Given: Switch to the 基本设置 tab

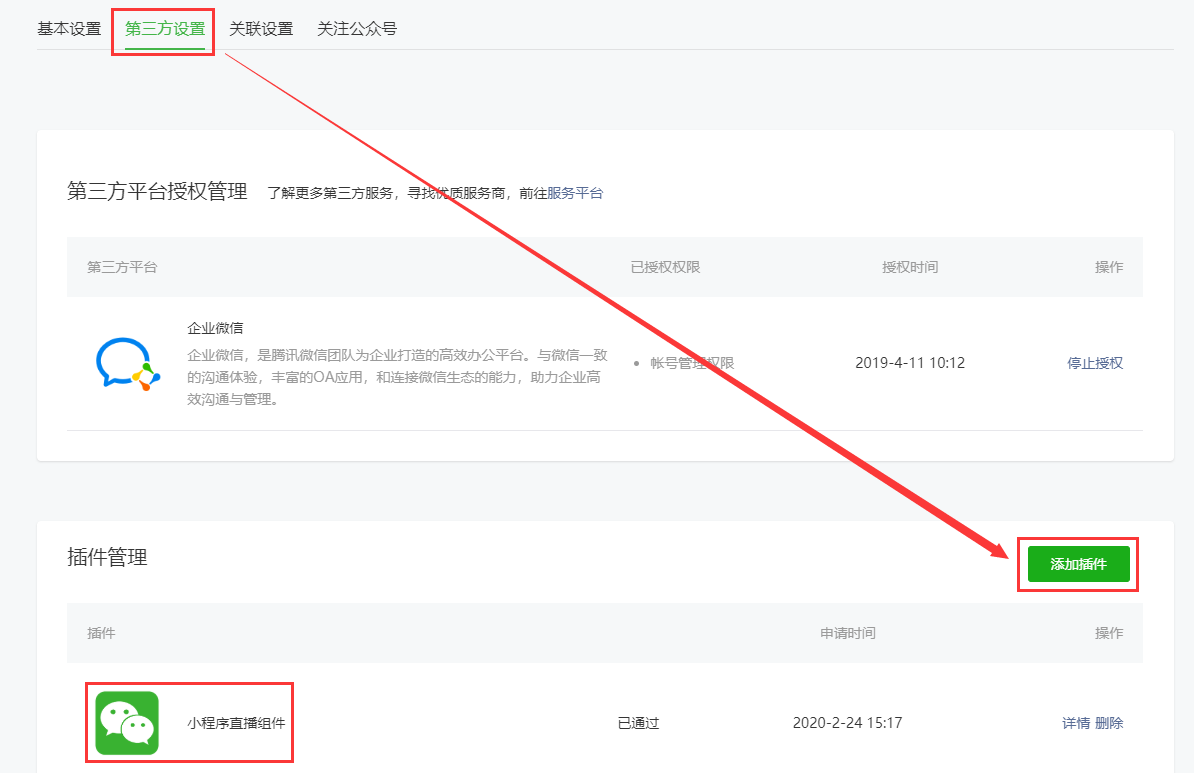Looking at the screenshot, I should coord(69,28).
